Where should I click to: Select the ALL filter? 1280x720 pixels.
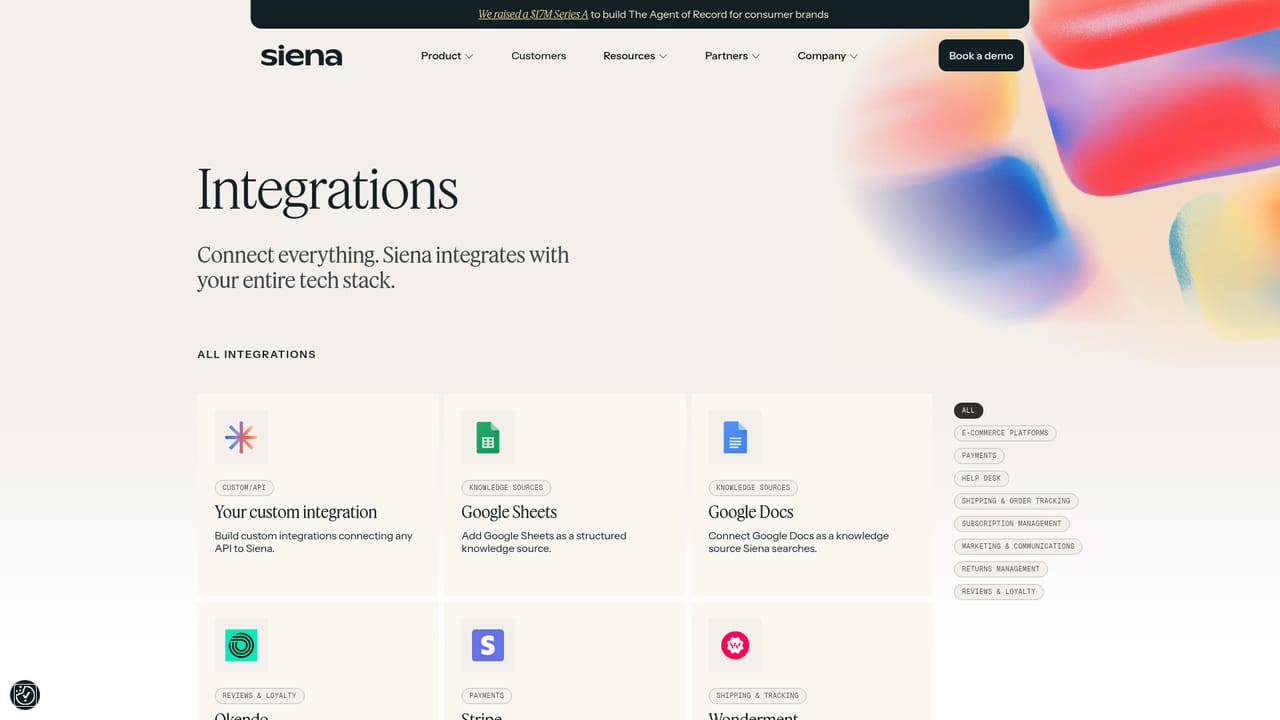coord(968,410)
